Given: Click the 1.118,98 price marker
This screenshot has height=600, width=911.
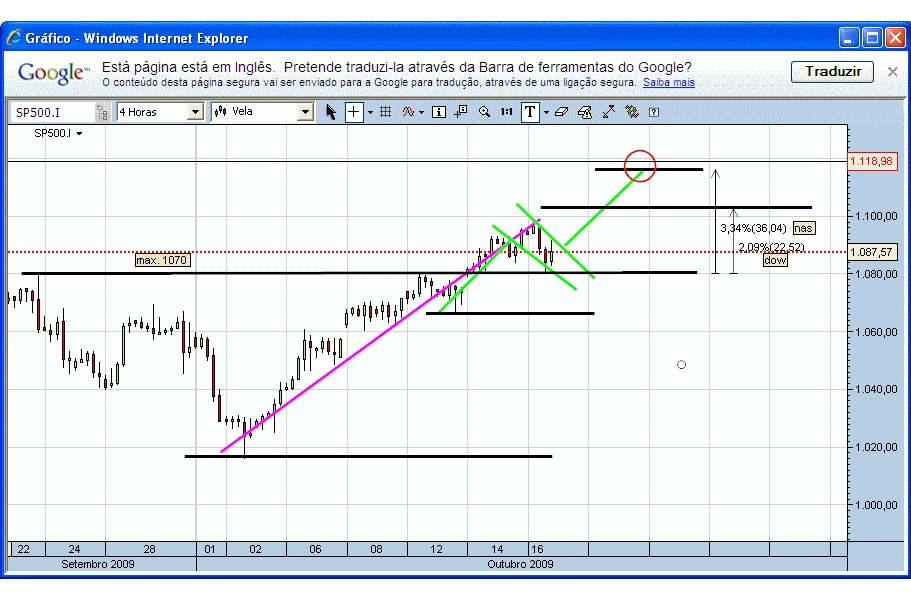Looking at the screenshot, I should click(871, 161).
